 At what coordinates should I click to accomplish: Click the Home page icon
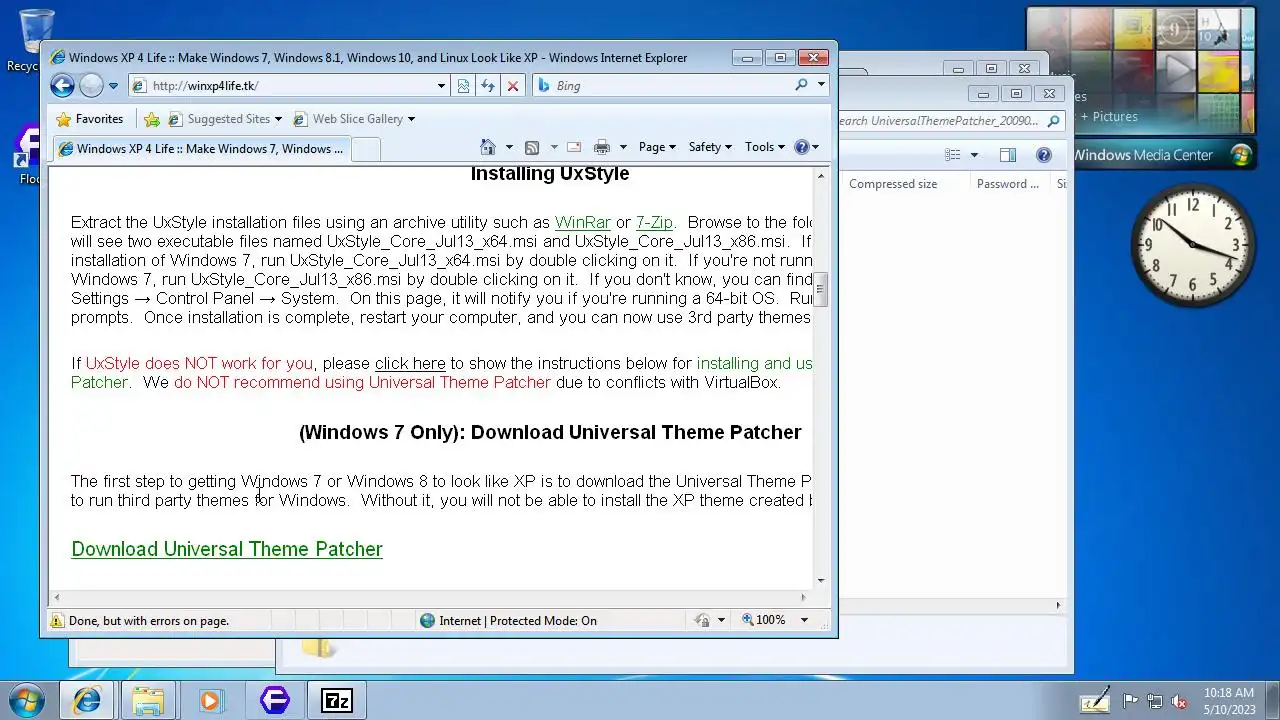488,147
